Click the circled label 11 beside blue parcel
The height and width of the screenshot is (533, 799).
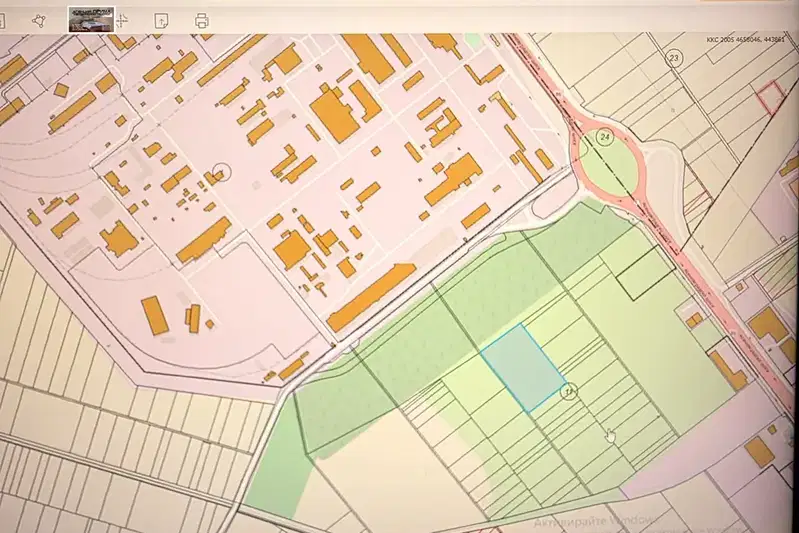569,392
